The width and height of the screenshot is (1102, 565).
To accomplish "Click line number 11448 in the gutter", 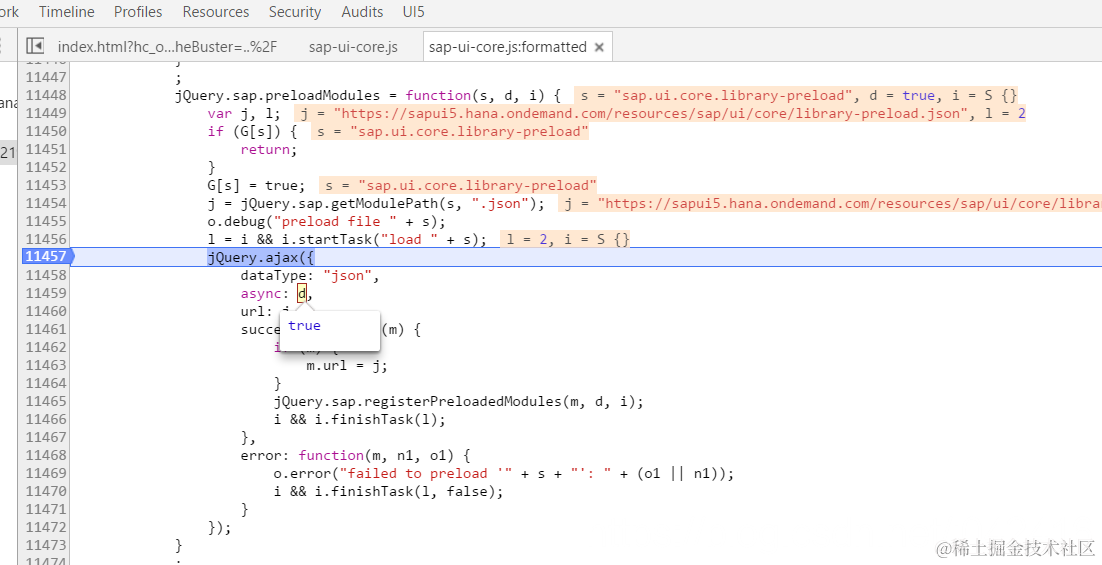I will (46, 95).
